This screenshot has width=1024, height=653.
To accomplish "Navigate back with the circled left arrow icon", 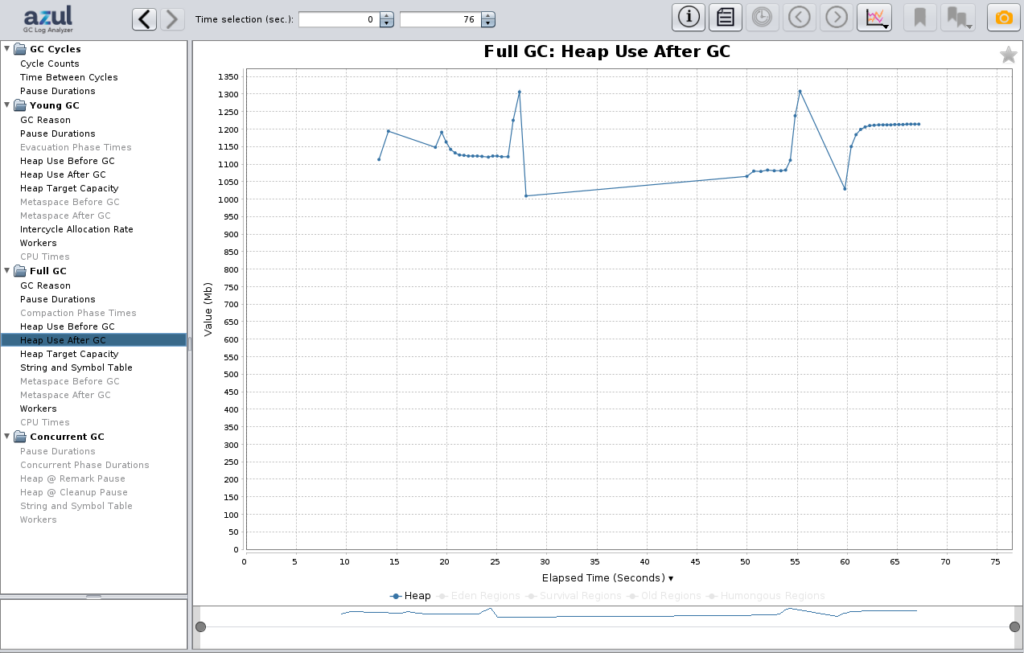I will (x=797, y=17).
